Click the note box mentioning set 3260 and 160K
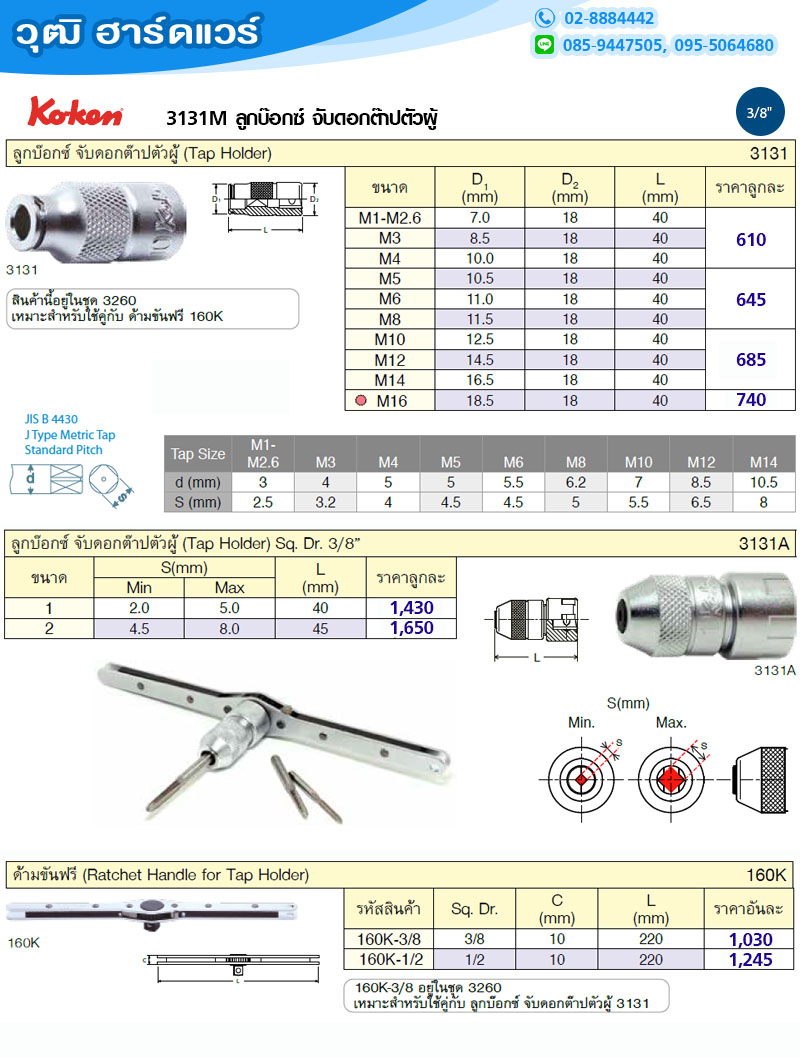This screenshot has height=1057, width=800. click(152, 309)
